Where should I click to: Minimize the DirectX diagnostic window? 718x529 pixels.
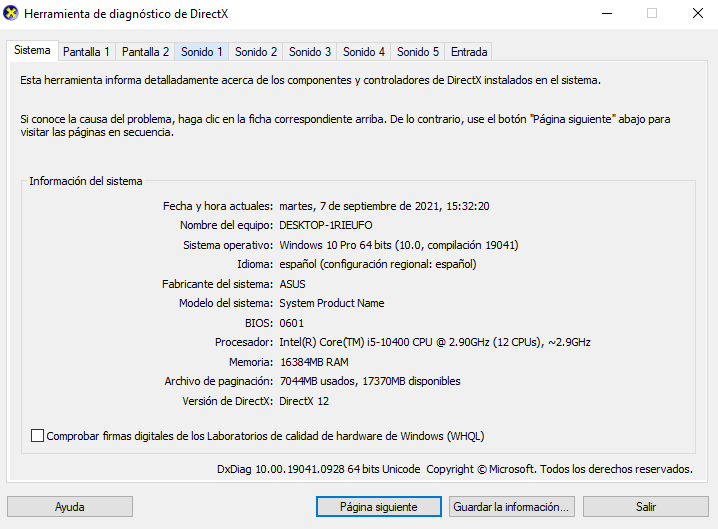pyautogui.click(x=607, y=13)
